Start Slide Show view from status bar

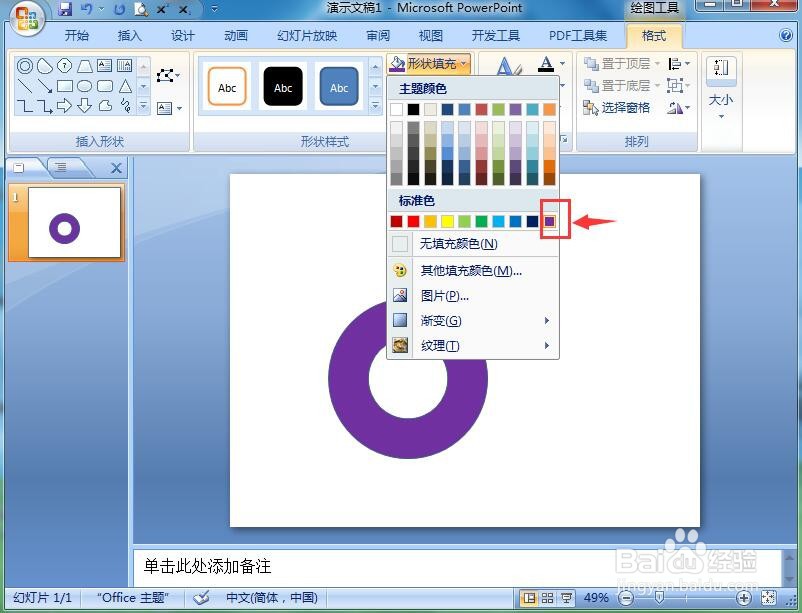point(566,598)
